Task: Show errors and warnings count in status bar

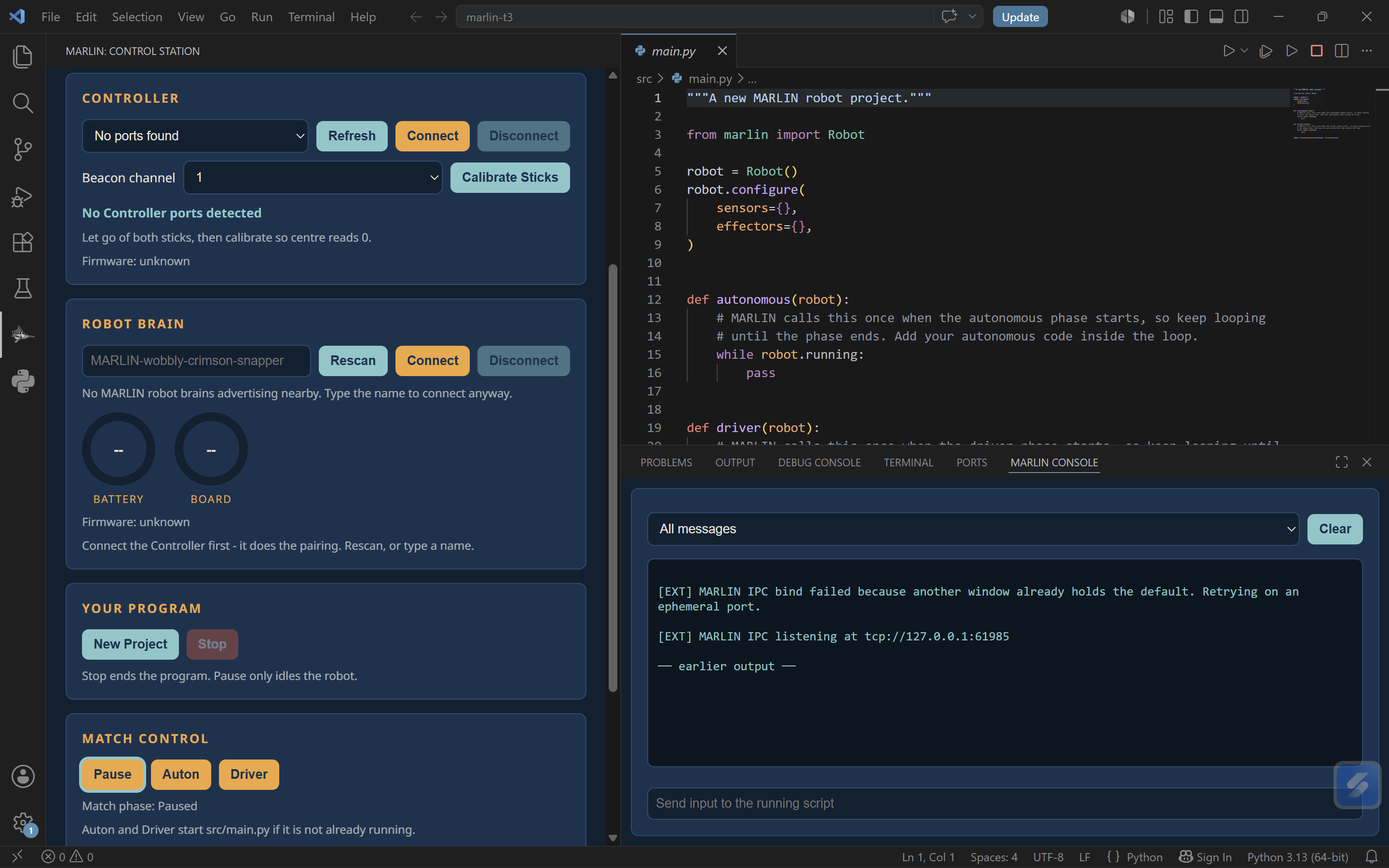Action: [x=68, y=857]
